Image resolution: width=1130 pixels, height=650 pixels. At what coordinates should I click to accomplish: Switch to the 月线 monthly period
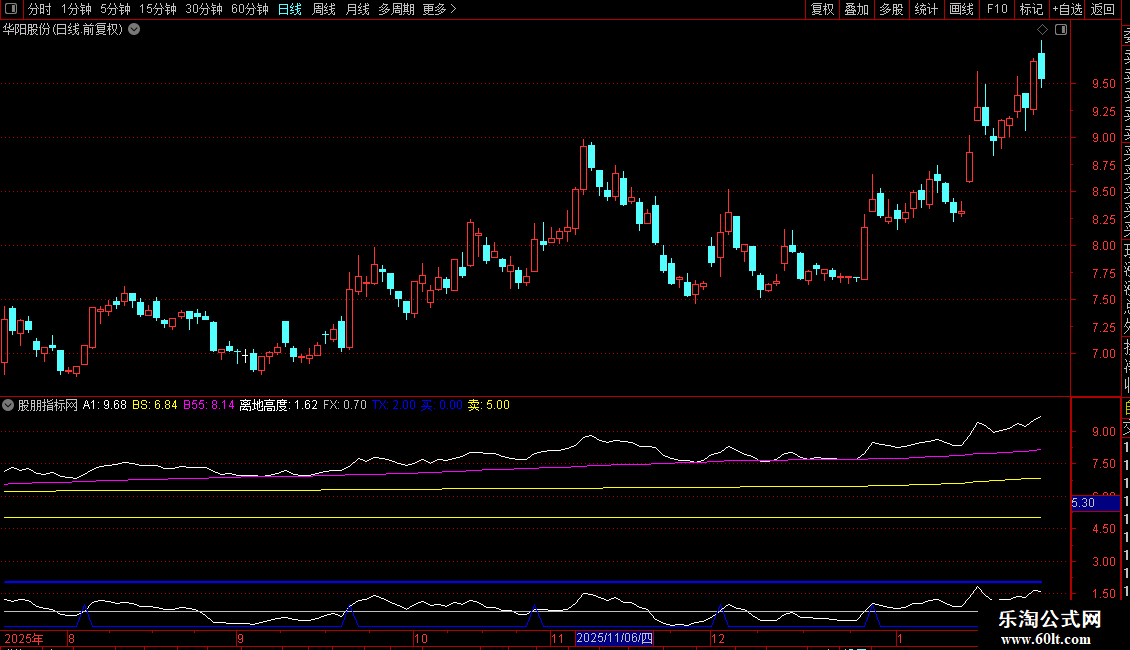tap(357, 9)
